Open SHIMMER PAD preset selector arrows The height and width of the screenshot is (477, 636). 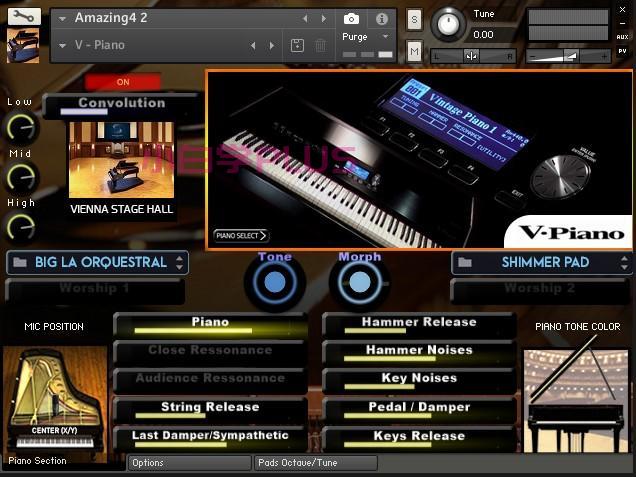point(624,263)
